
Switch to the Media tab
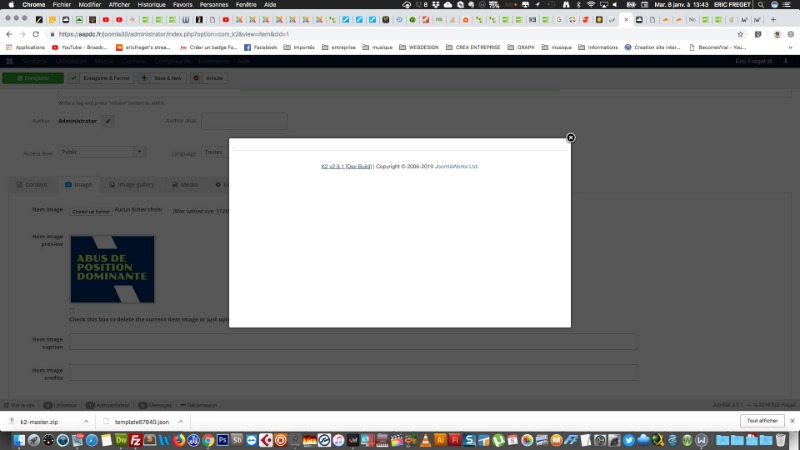185,184
